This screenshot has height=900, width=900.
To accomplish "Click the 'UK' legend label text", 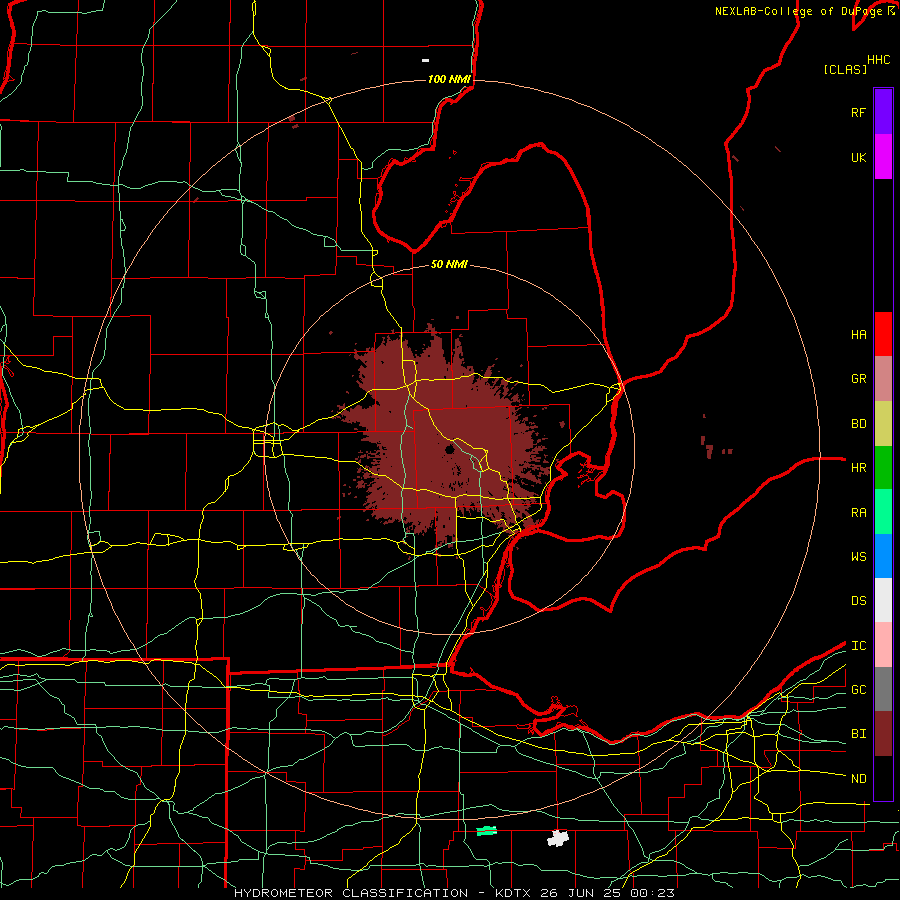I will pos(858,157).
